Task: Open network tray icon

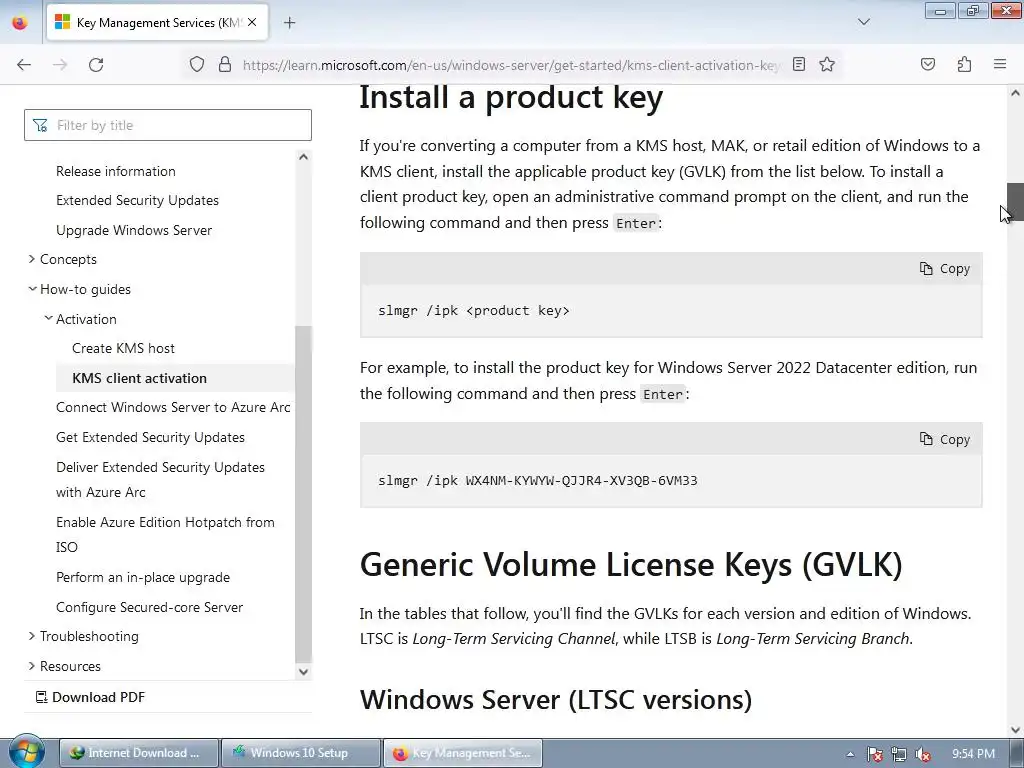Action: pyautogui.click(x=899, y=754)
